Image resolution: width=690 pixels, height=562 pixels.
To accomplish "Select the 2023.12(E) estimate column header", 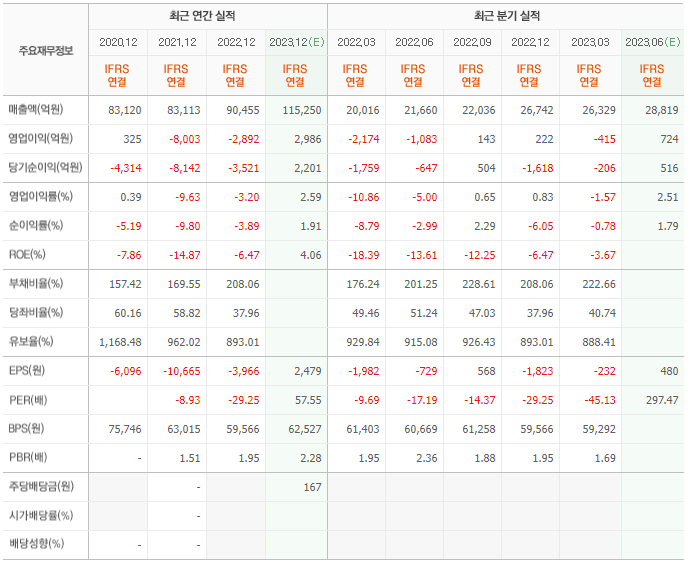I will 297,42.
